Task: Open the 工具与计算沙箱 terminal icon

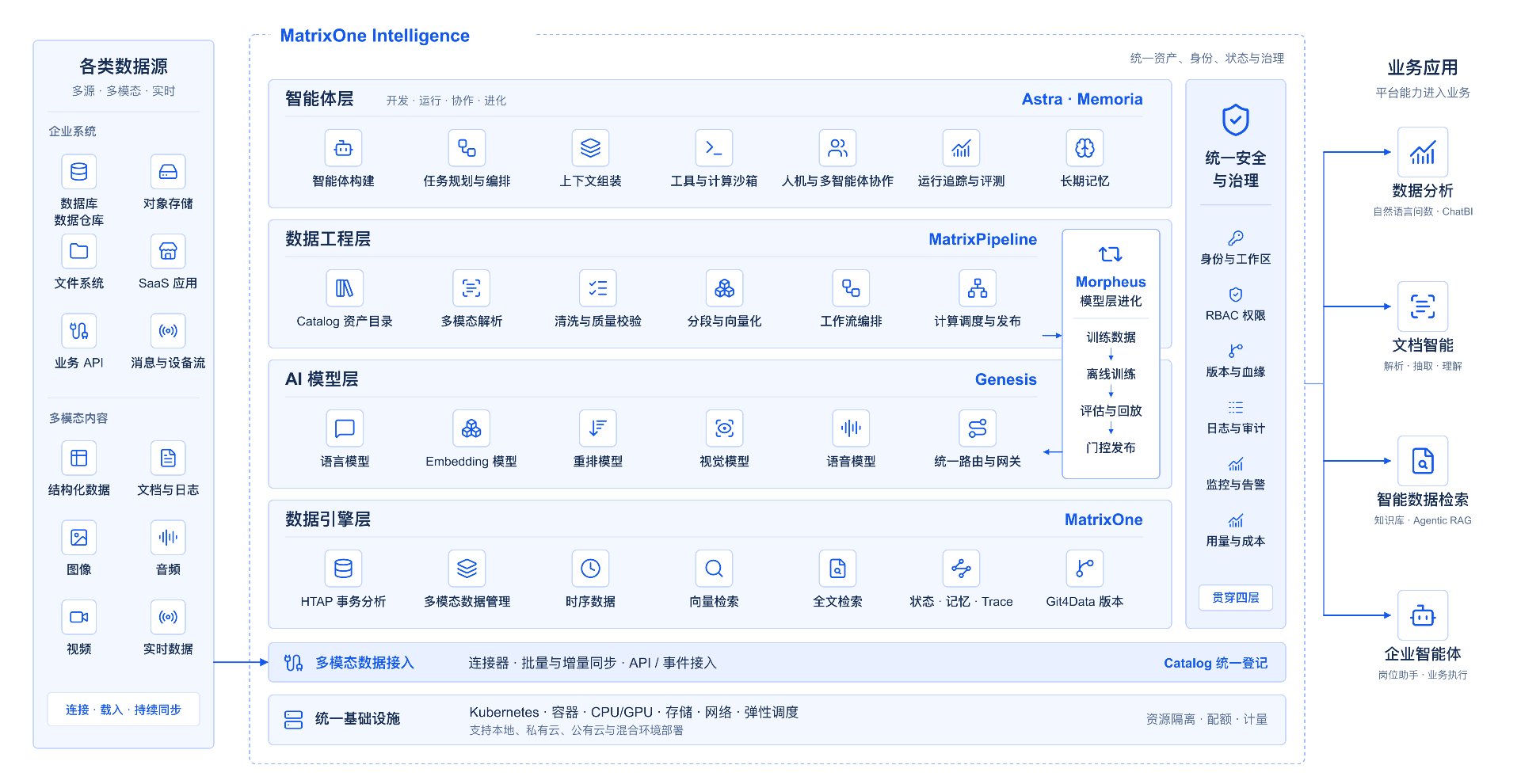Action: point(714,148)
